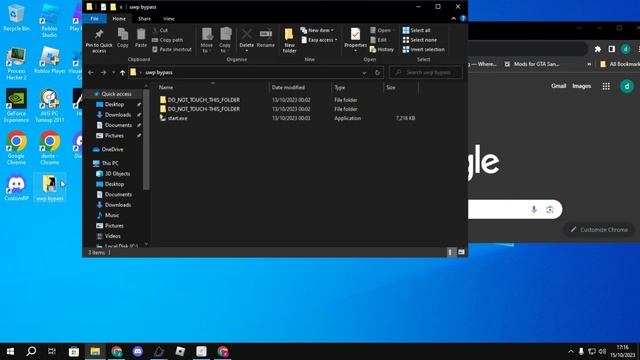This screenshot has height=360, width=640.
Task: Create a New folder from ribbon
Action: pos(289,40)
